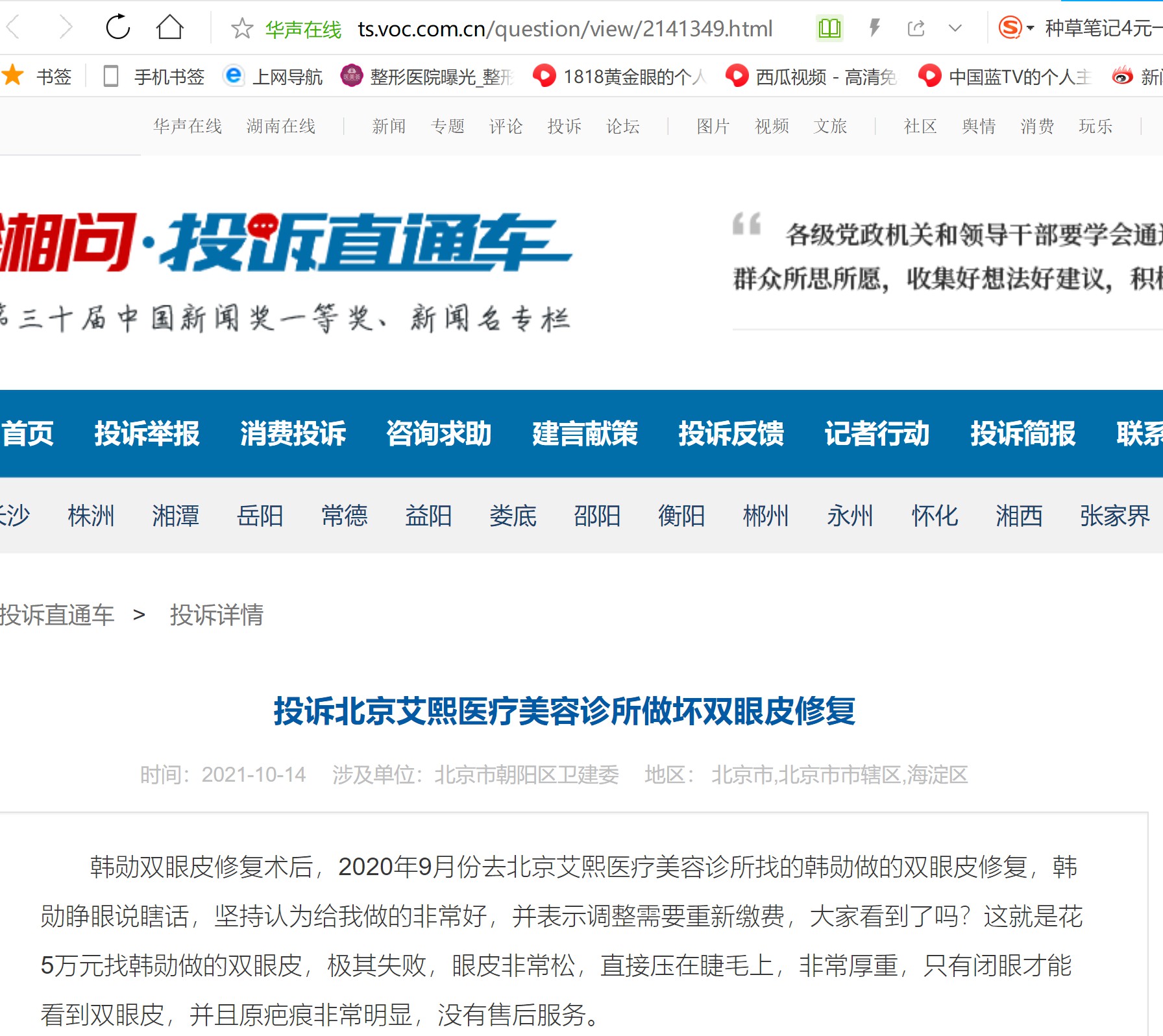Choose 衡阳 city tab
1163x1036 pixels.
(681, 516)
